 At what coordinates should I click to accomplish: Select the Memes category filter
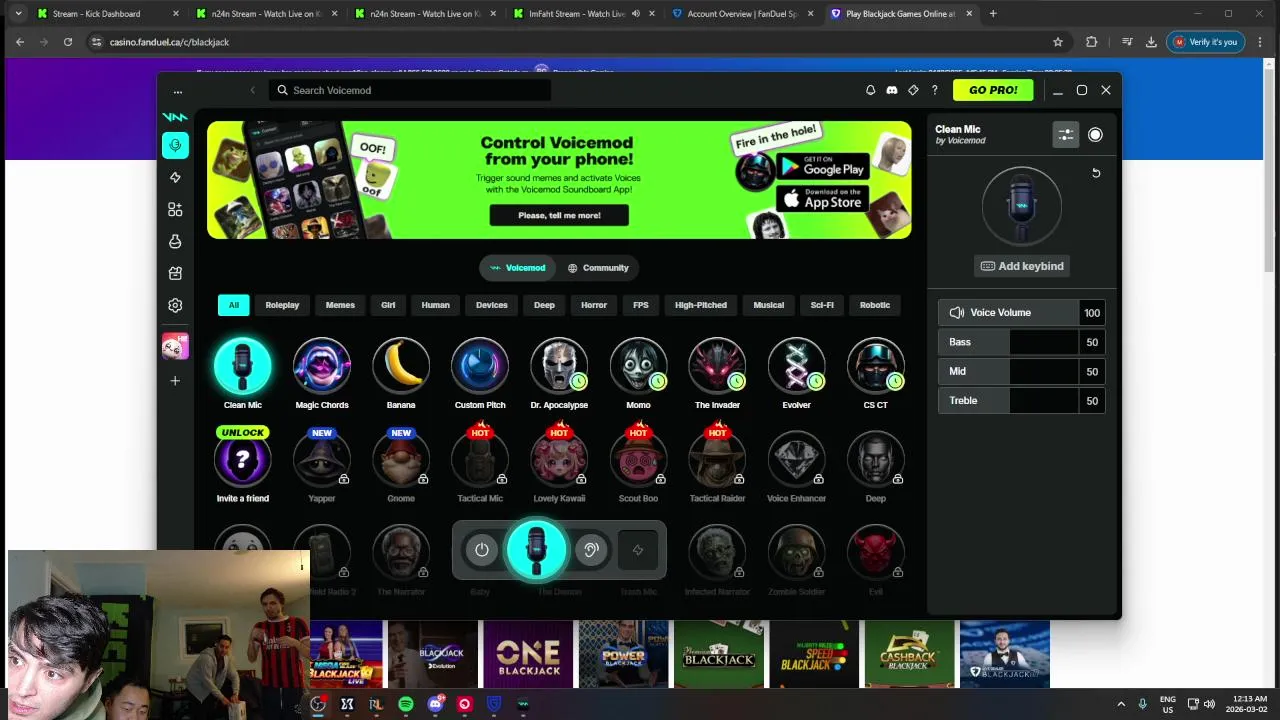tap(340, 305)
